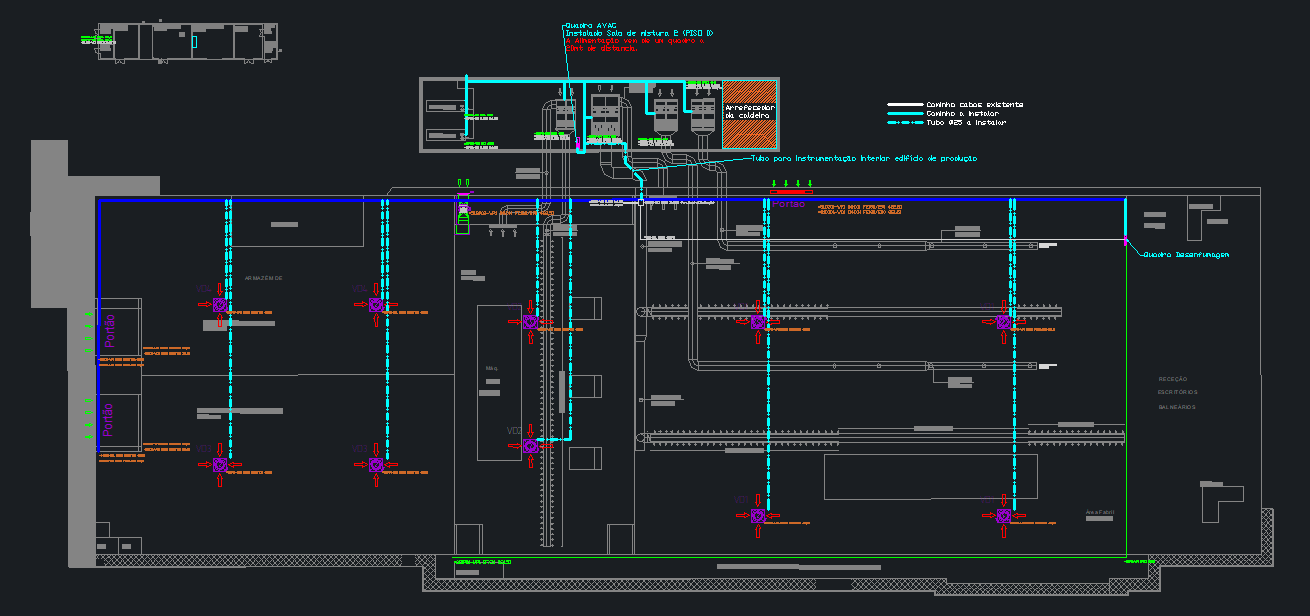Click the white existing cable path legend line
The width and height of the screenshot is (1310, 616).
(904, 104)
